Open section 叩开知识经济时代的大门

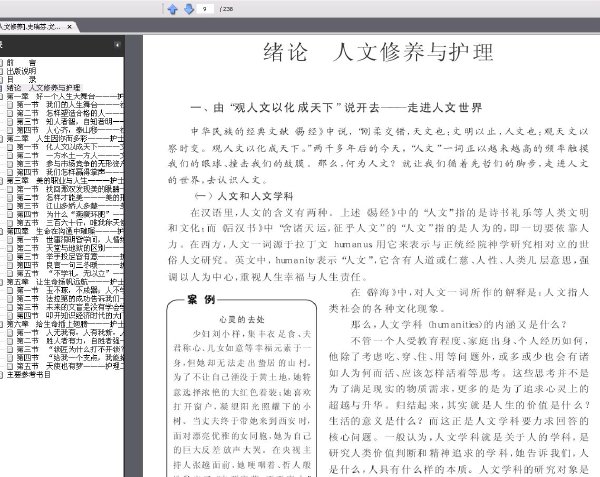[70, 316]
